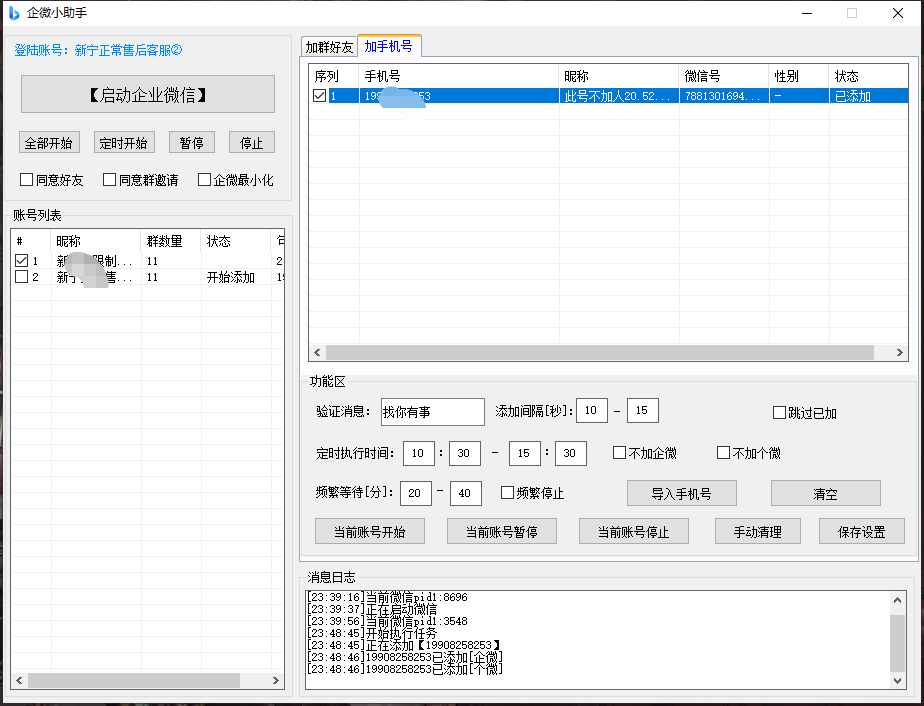
Task: Click inside the 验证消息 input field
Action: tap(432, 411)
